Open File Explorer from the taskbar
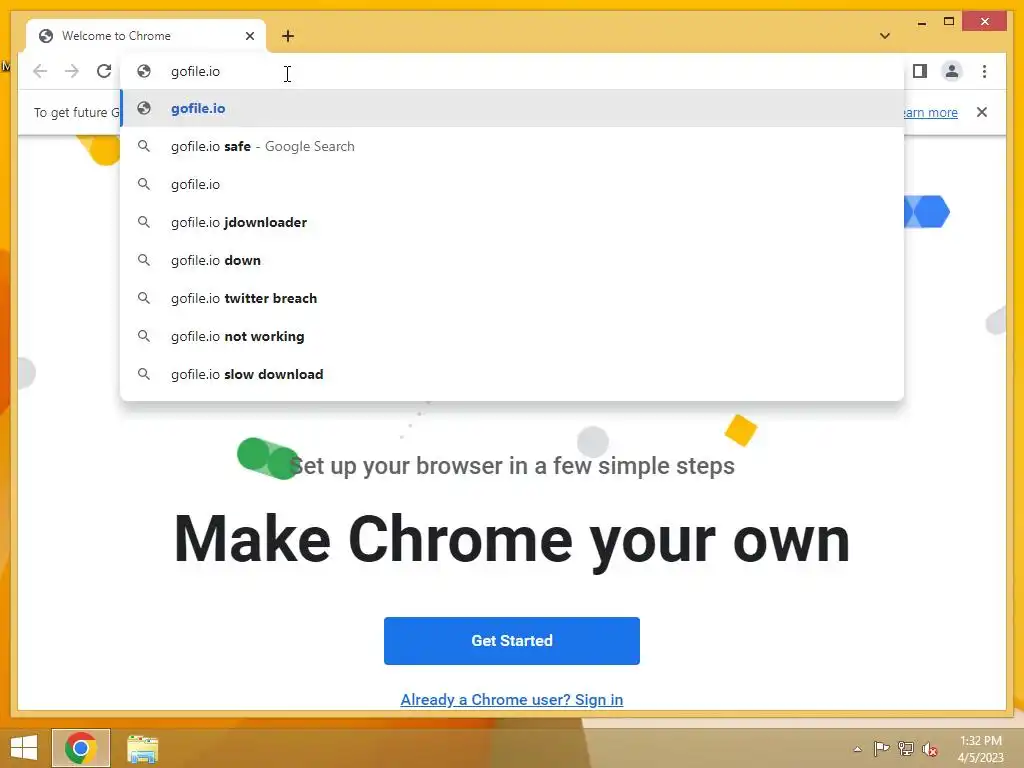Viewport: 1024px width, 768px height. [x=142, y=748]
